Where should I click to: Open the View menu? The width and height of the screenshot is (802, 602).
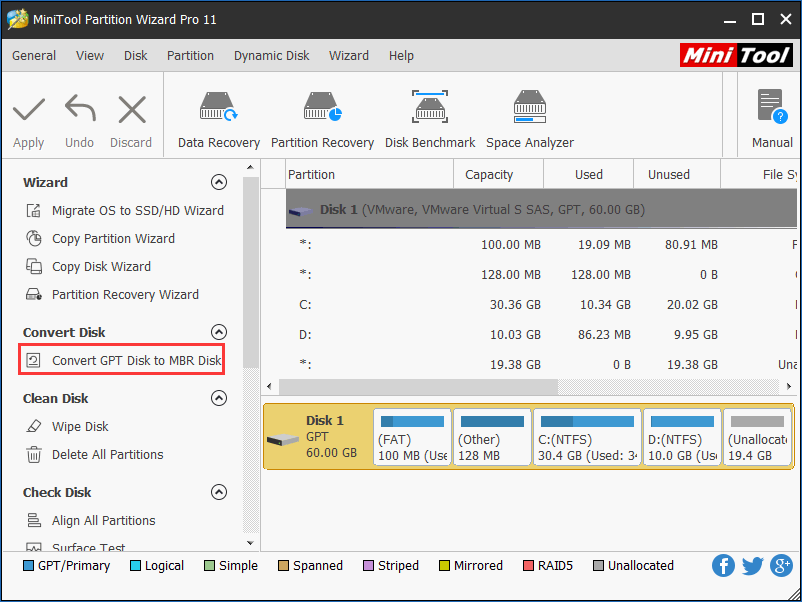click(90, 55)
